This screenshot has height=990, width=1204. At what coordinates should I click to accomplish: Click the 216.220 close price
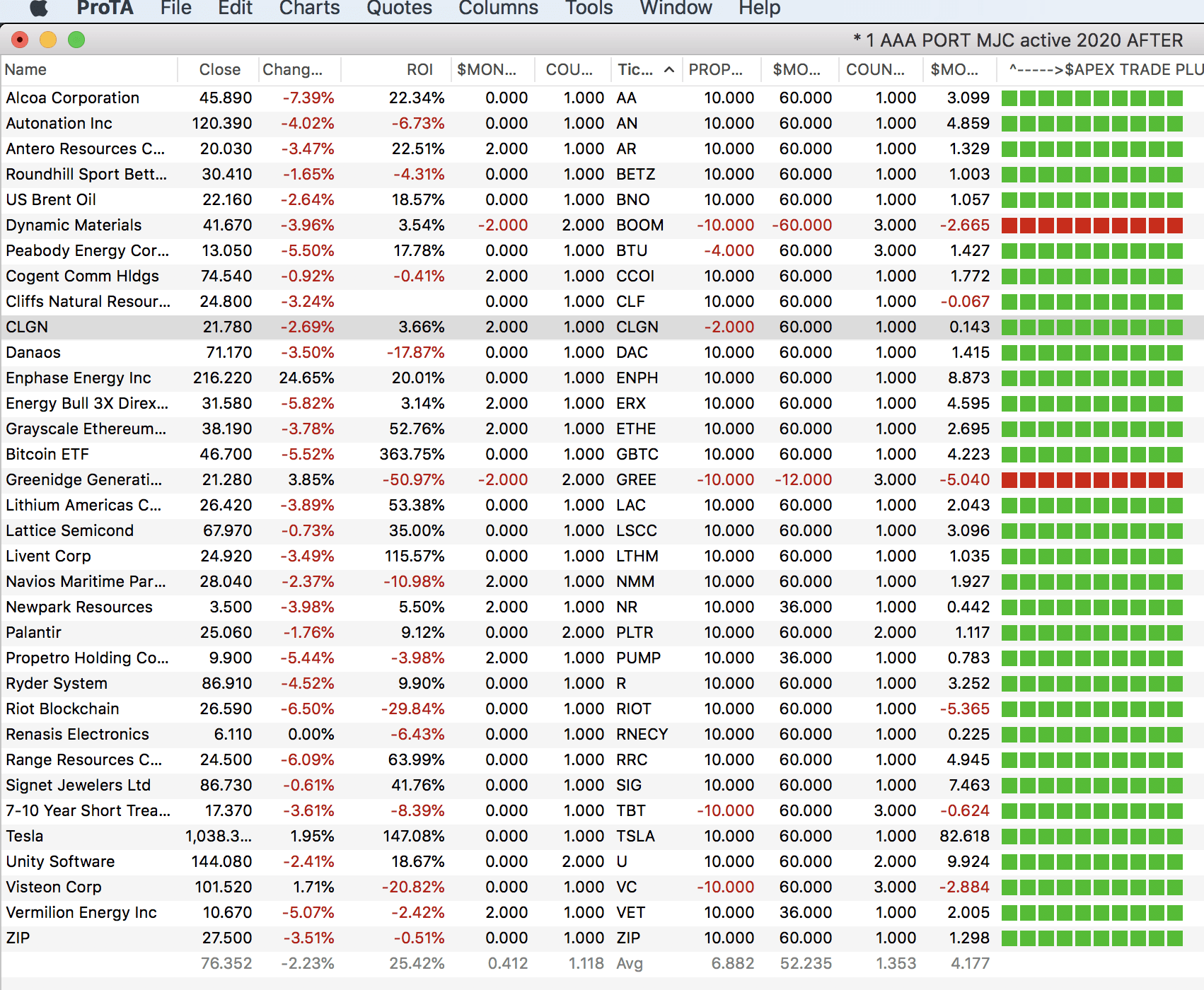point(223,378)
